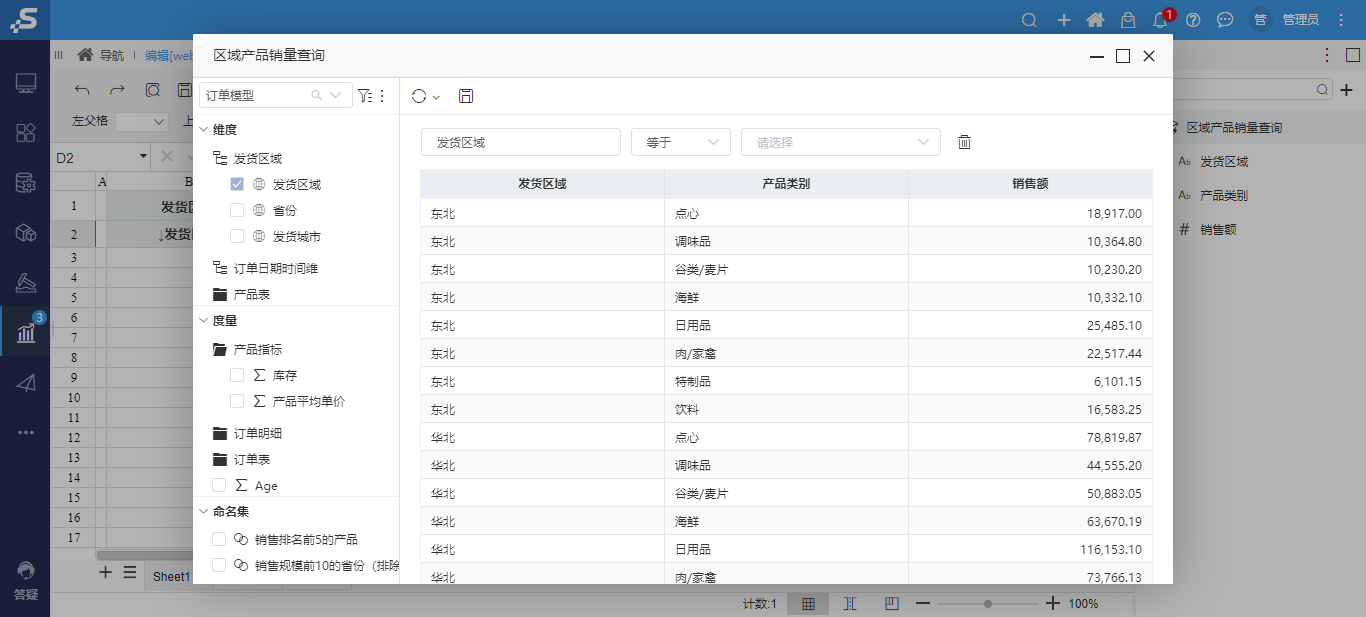Viewport: 1366px width, 617px height.
Task: Click zoom in plus in status bar
Action: 1052,604
